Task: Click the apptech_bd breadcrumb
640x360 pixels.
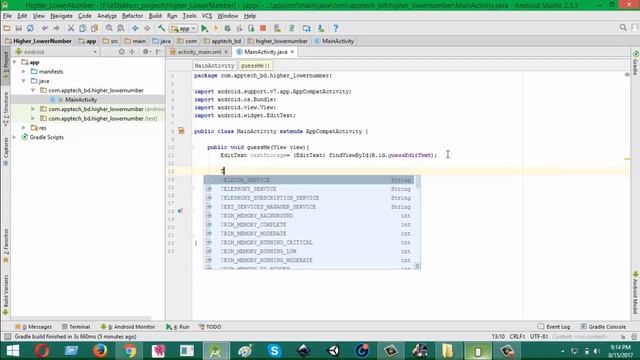Action: coord(222,41)
